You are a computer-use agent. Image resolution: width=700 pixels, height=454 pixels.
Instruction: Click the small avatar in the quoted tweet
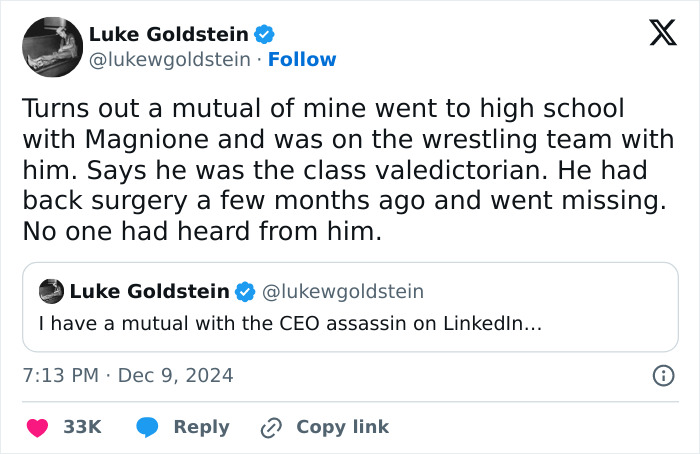51,292
